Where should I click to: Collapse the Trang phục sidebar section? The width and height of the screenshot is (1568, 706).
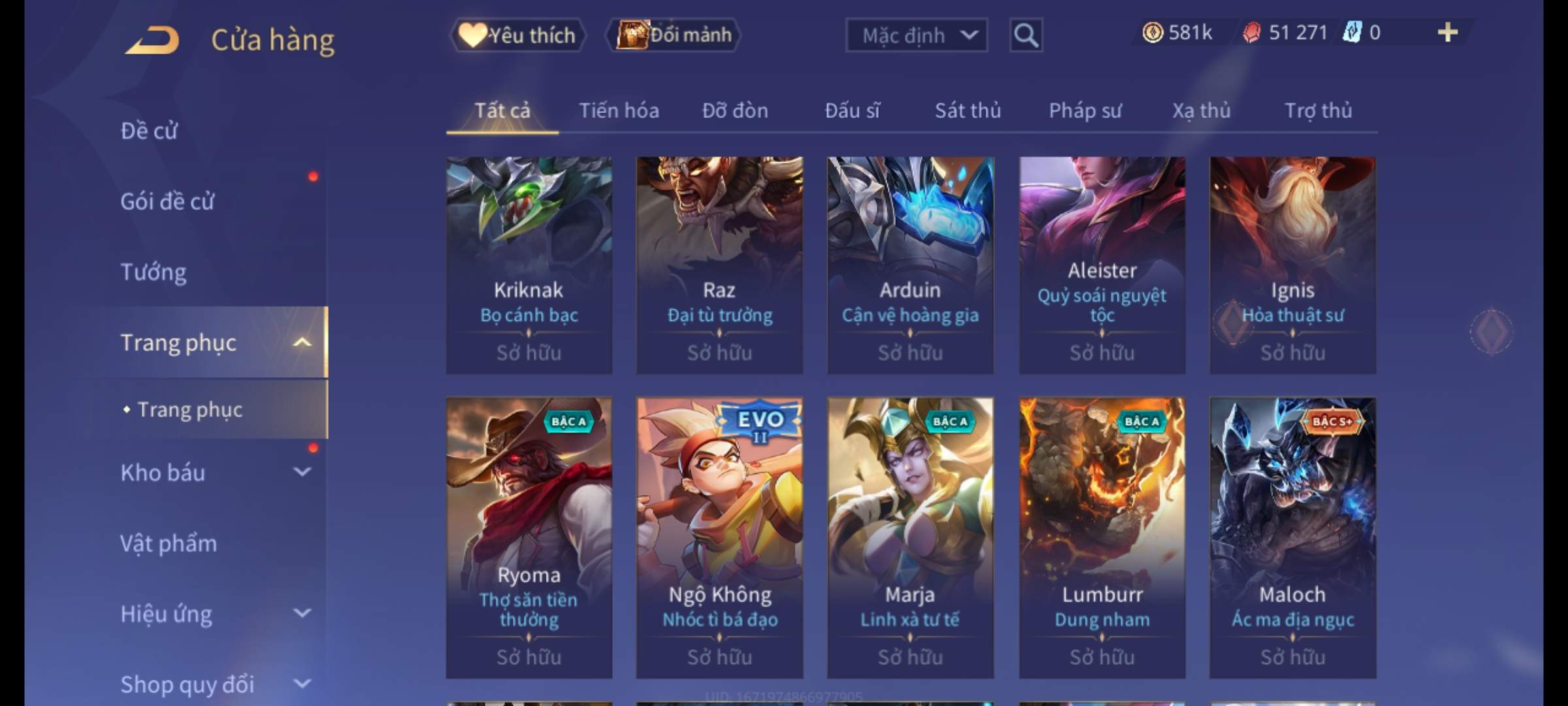click(x=302, y=342)
